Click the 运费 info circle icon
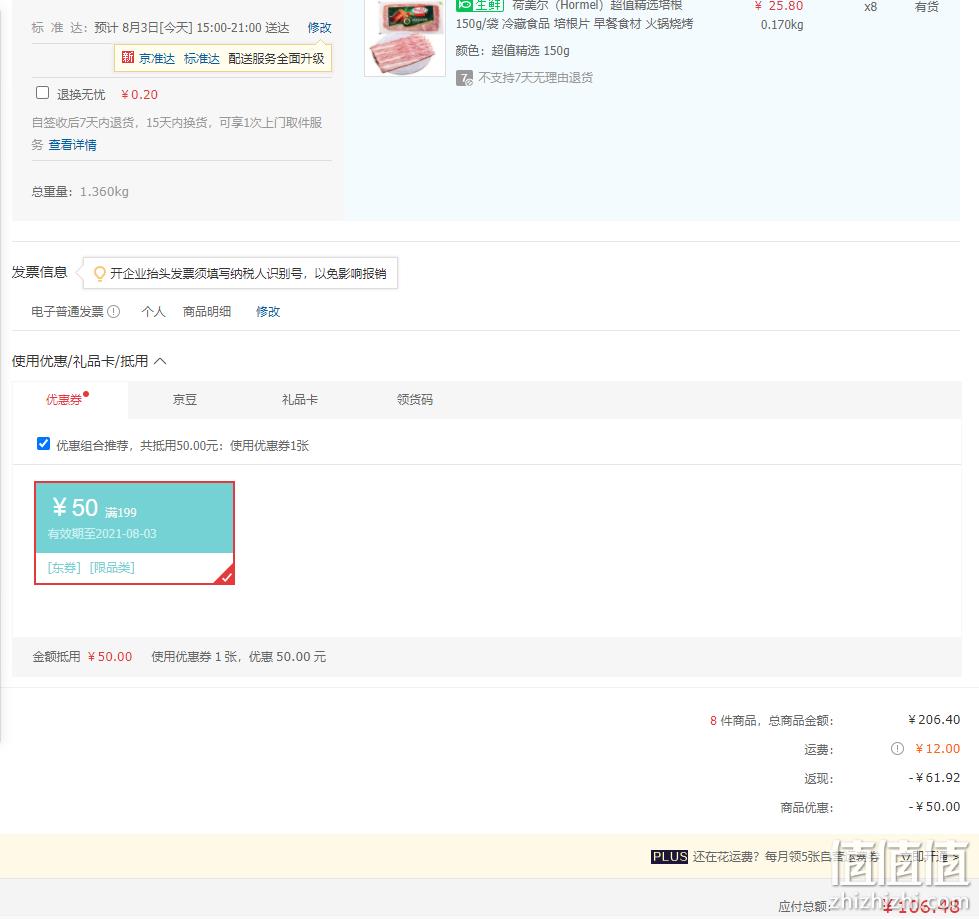 point(897,748)
